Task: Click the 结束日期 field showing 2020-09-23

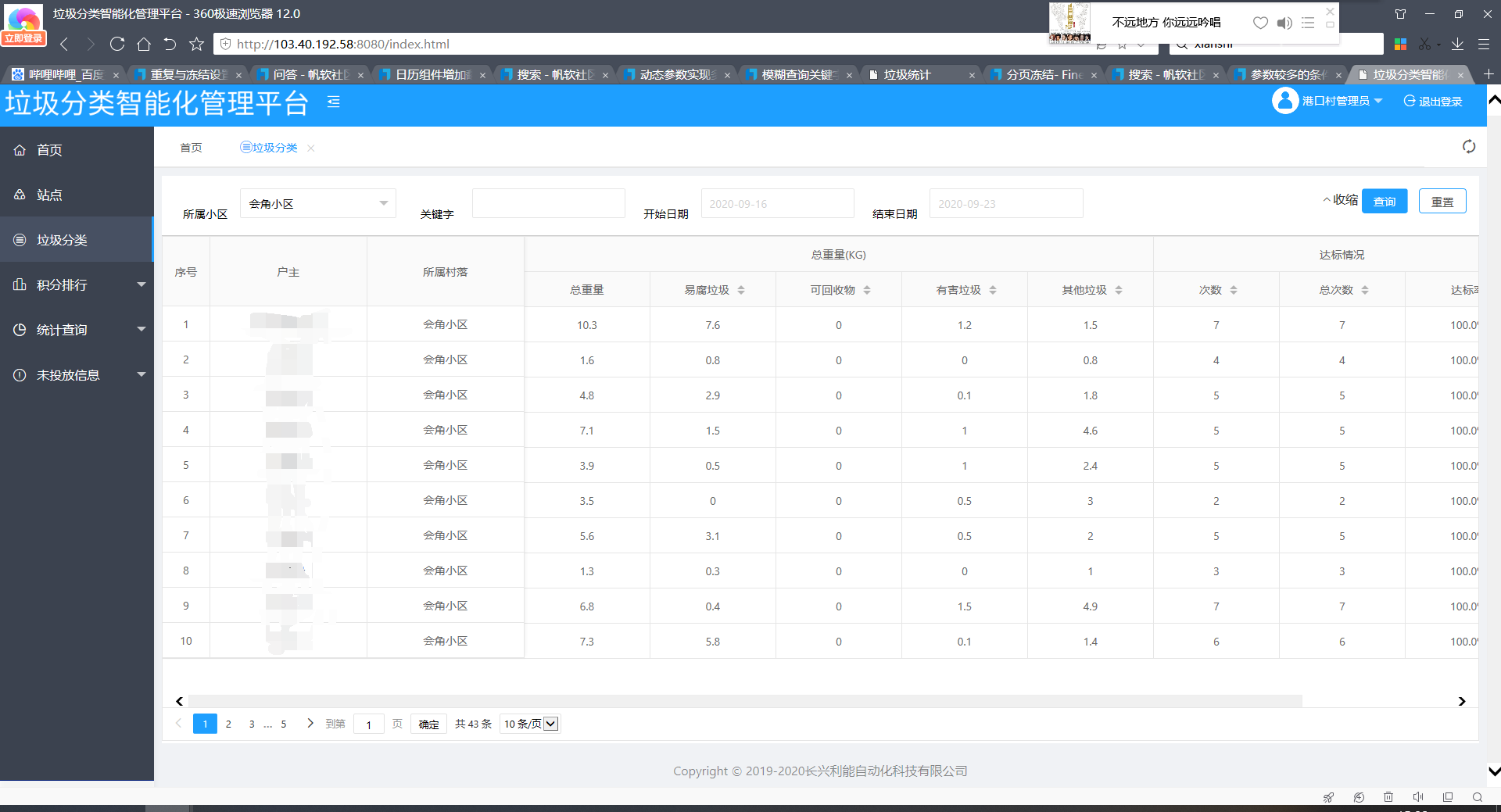Action: [1006, 203]
